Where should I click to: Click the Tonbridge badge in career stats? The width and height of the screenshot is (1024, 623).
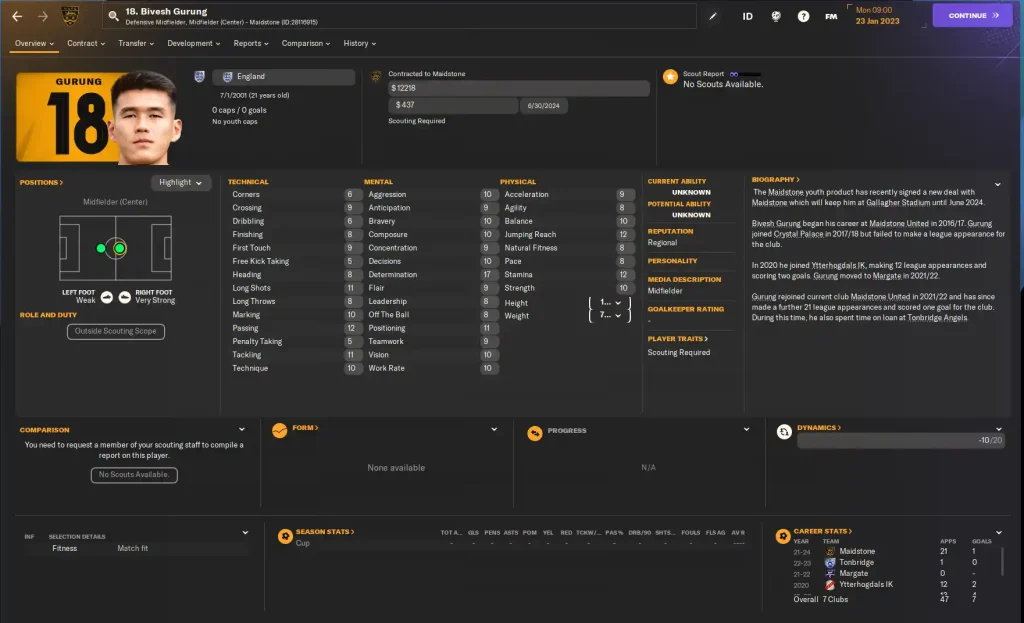[830, 562]
